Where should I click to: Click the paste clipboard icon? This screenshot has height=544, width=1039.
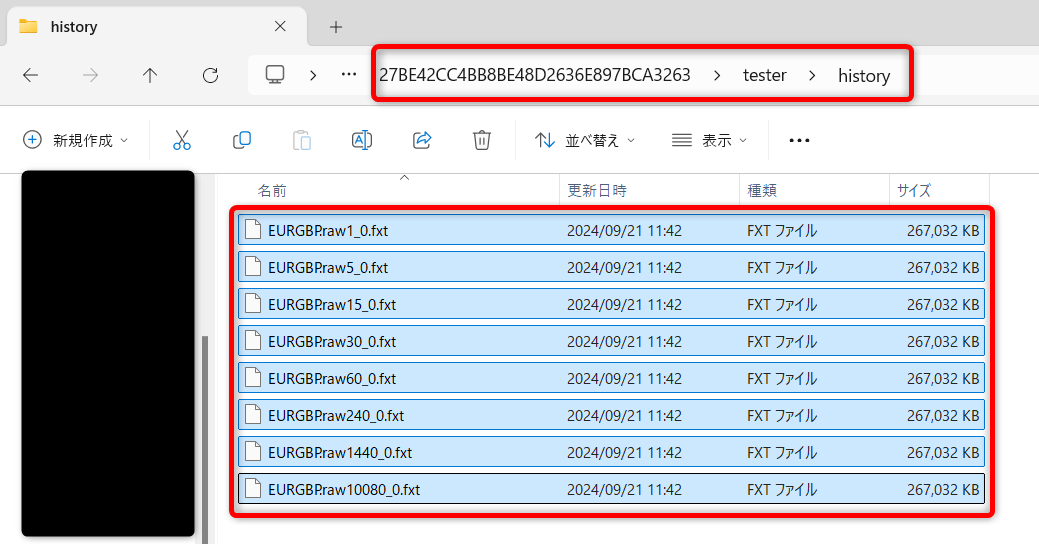301,140
